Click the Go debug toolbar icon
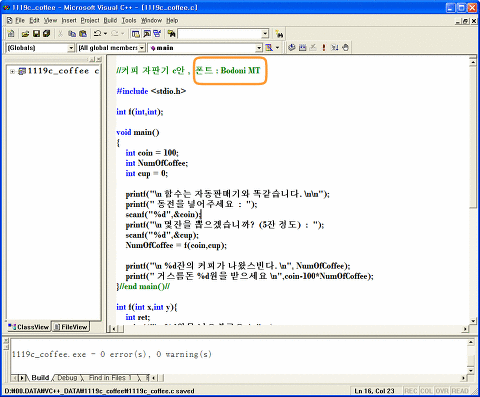The height and width of the screenshot is (397, 480). coord(335,48)
